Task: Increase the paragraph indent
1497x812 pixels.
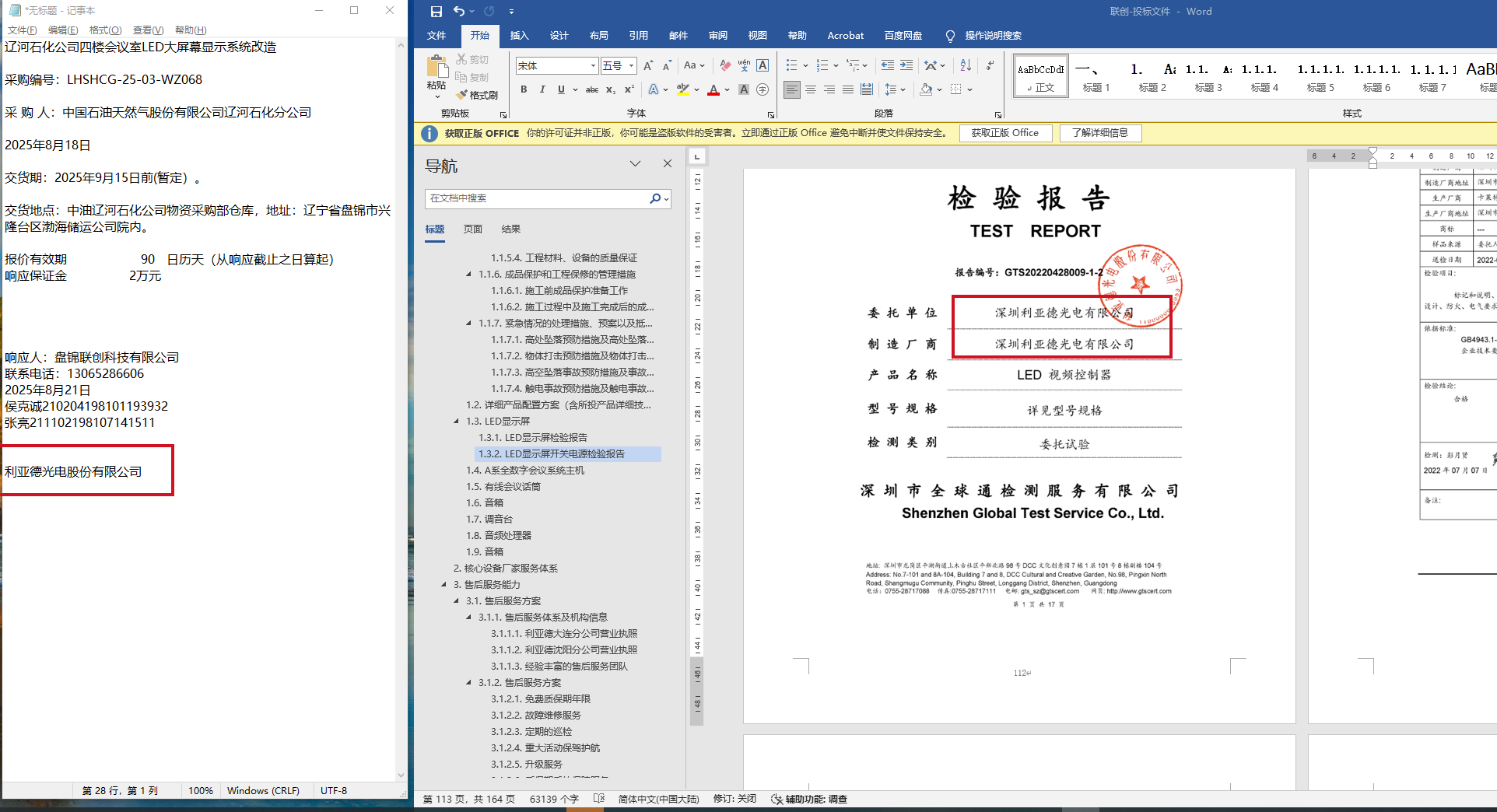Action: point(906,66)
